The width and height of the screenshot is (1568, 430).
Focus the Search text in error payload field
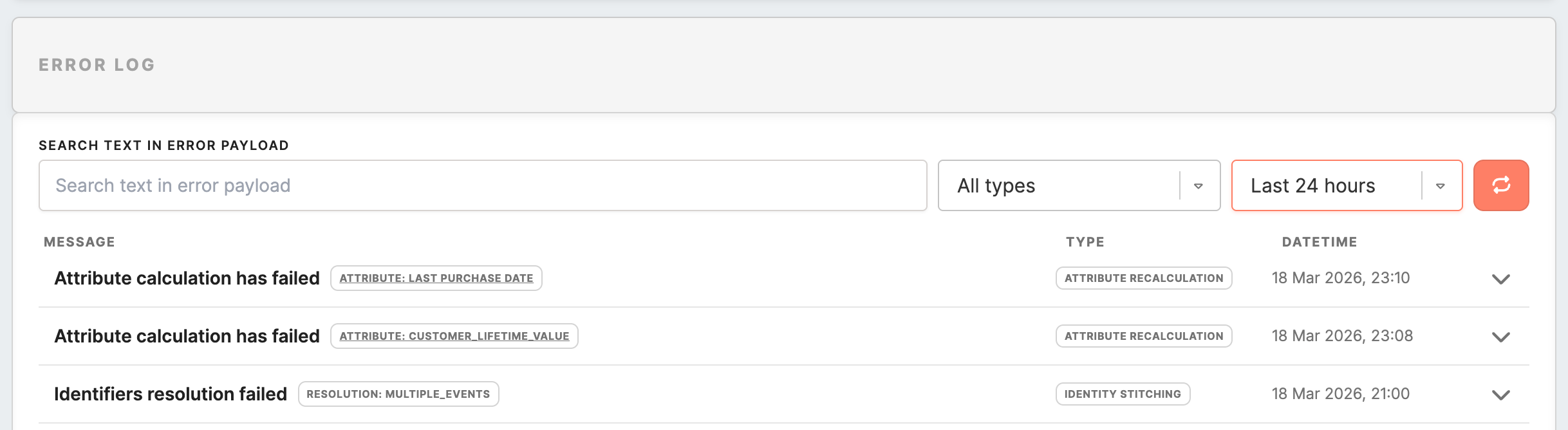(483, 185)
